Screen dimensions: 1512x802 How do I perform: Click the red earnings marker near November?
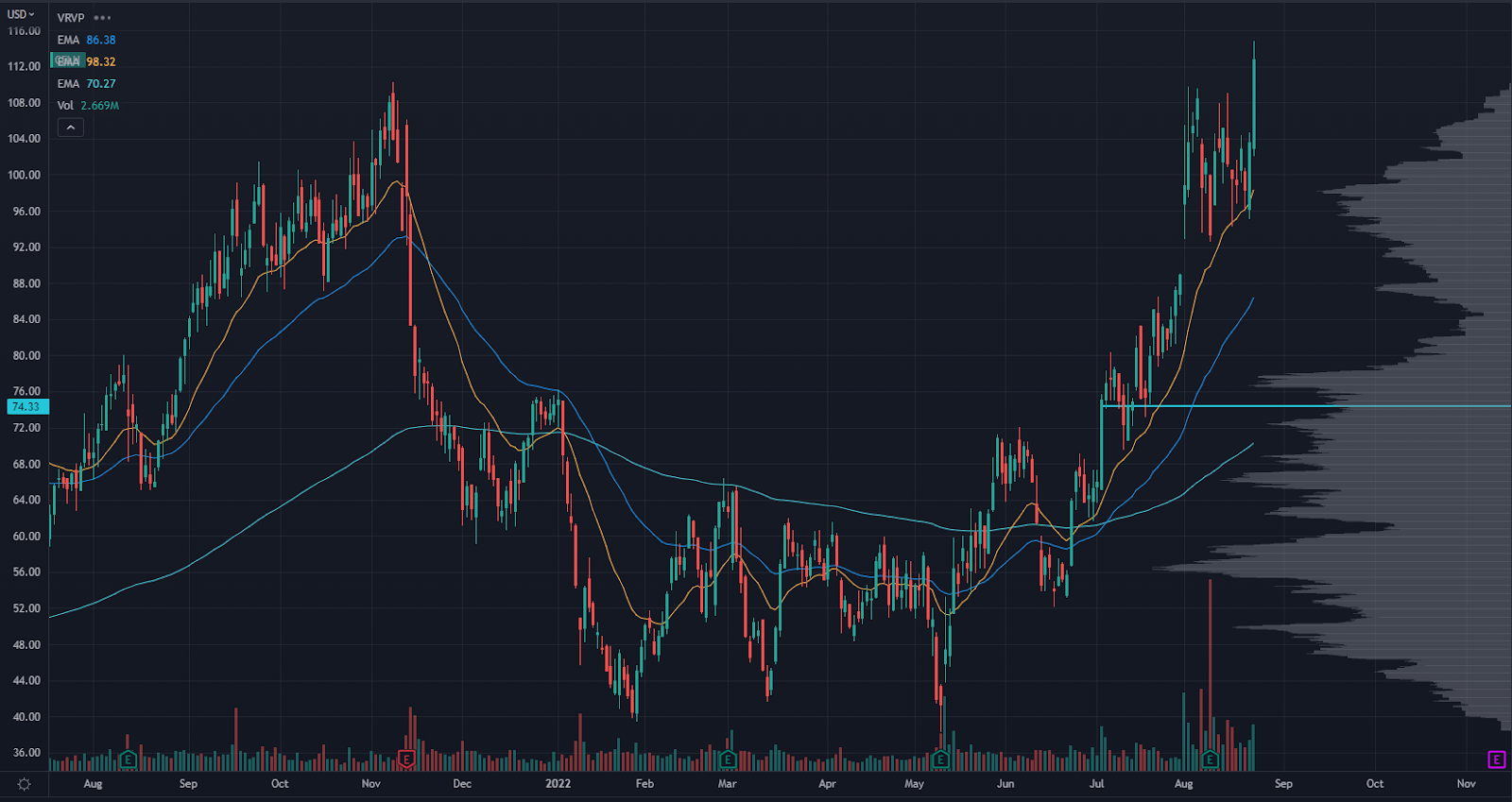click(406, 759)
